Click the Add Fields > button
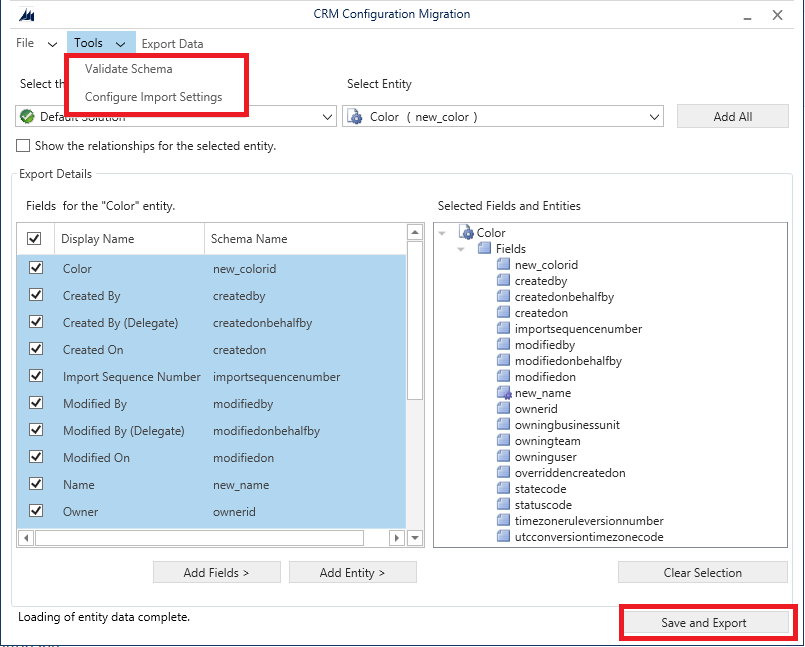The width and height of the screenshot is (805, 647). tap(216, 573)
